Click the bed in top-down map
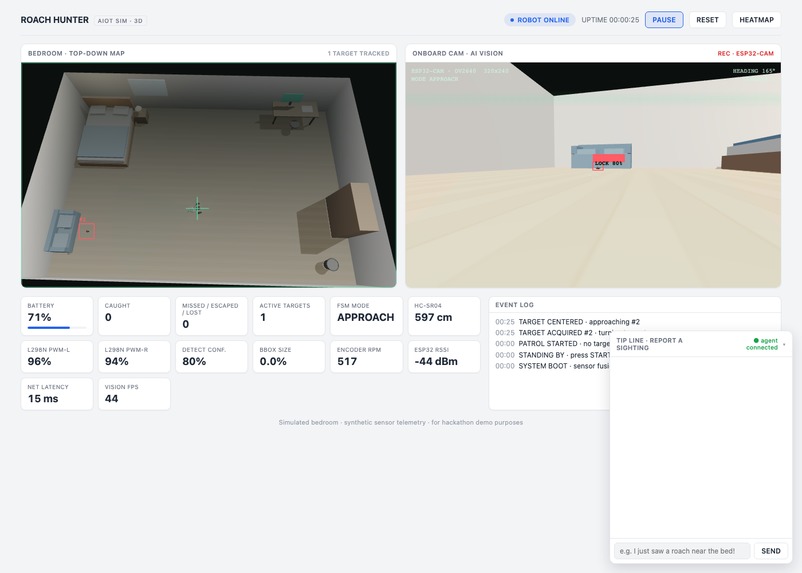 pos(106,134)
